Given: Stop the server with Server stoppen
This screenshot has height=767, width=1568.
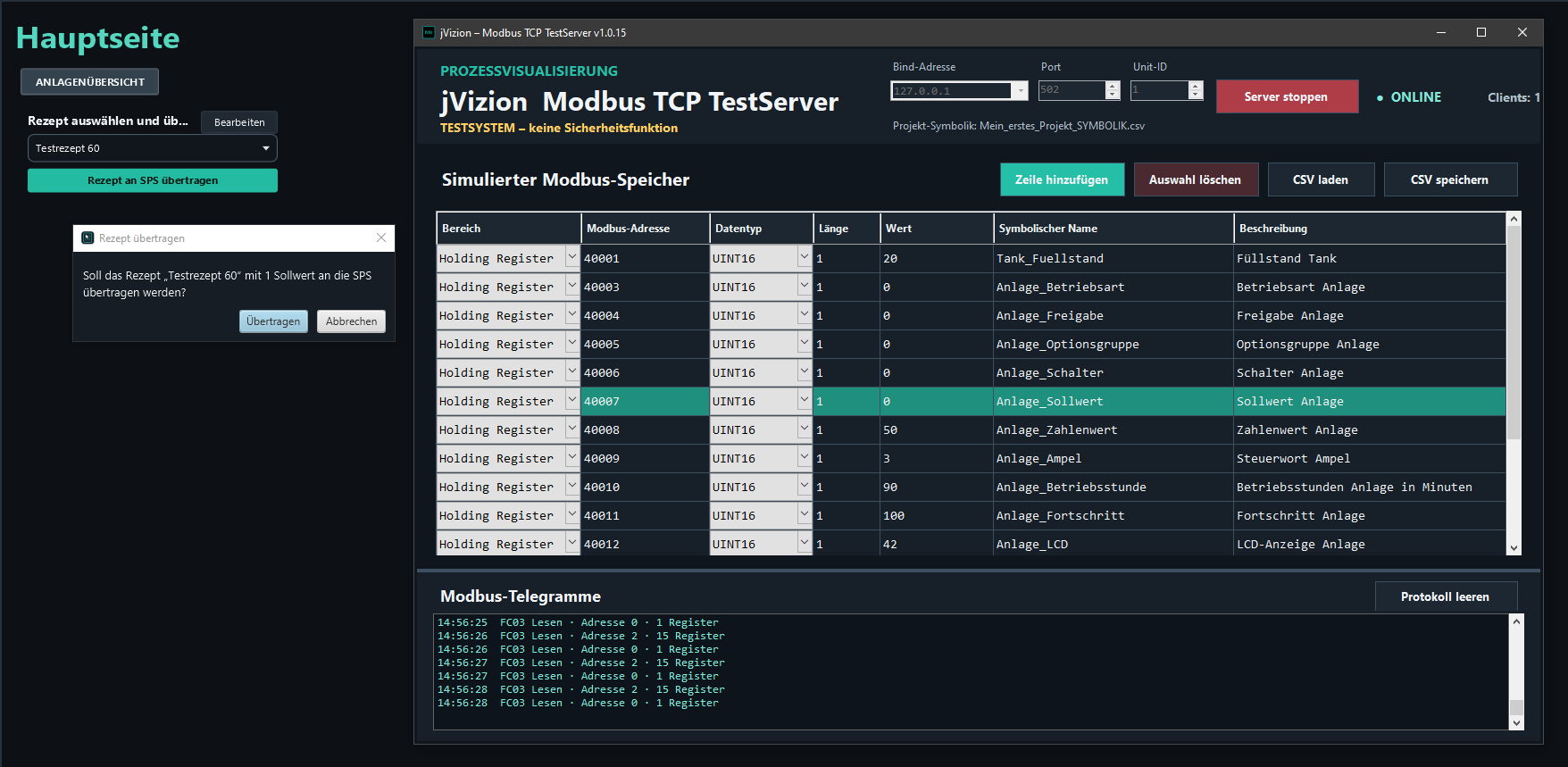Looking at the screenshot, I should tap(1287, 96).
